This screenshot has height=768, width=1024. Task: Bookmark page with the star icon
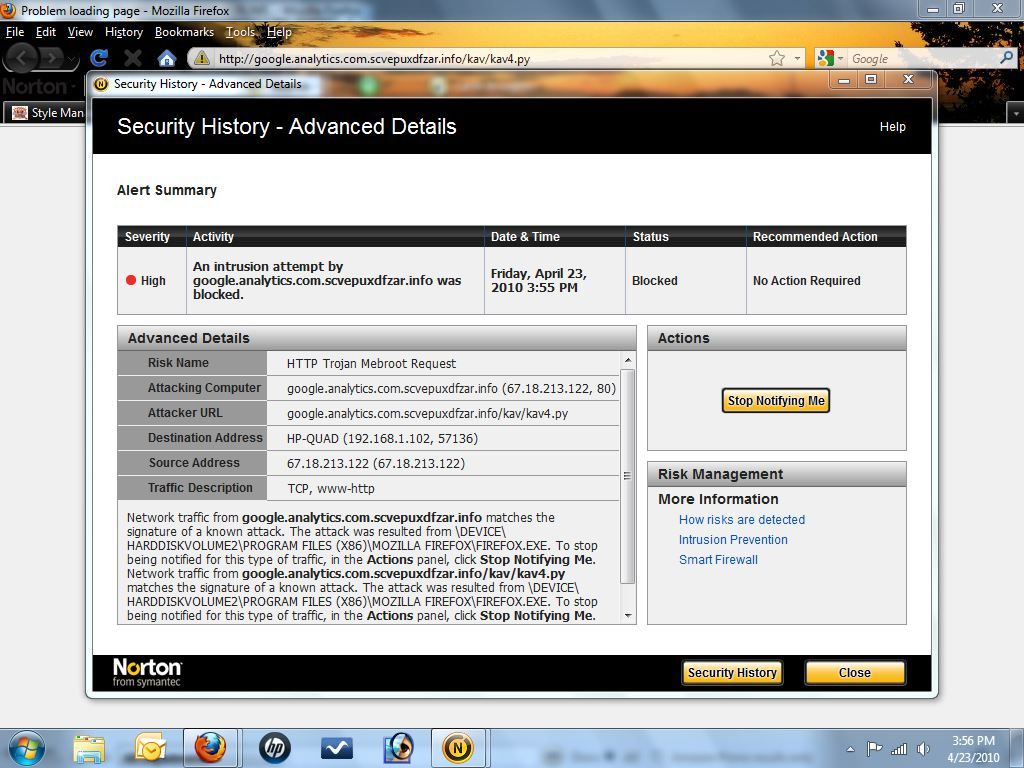[776, 58]
